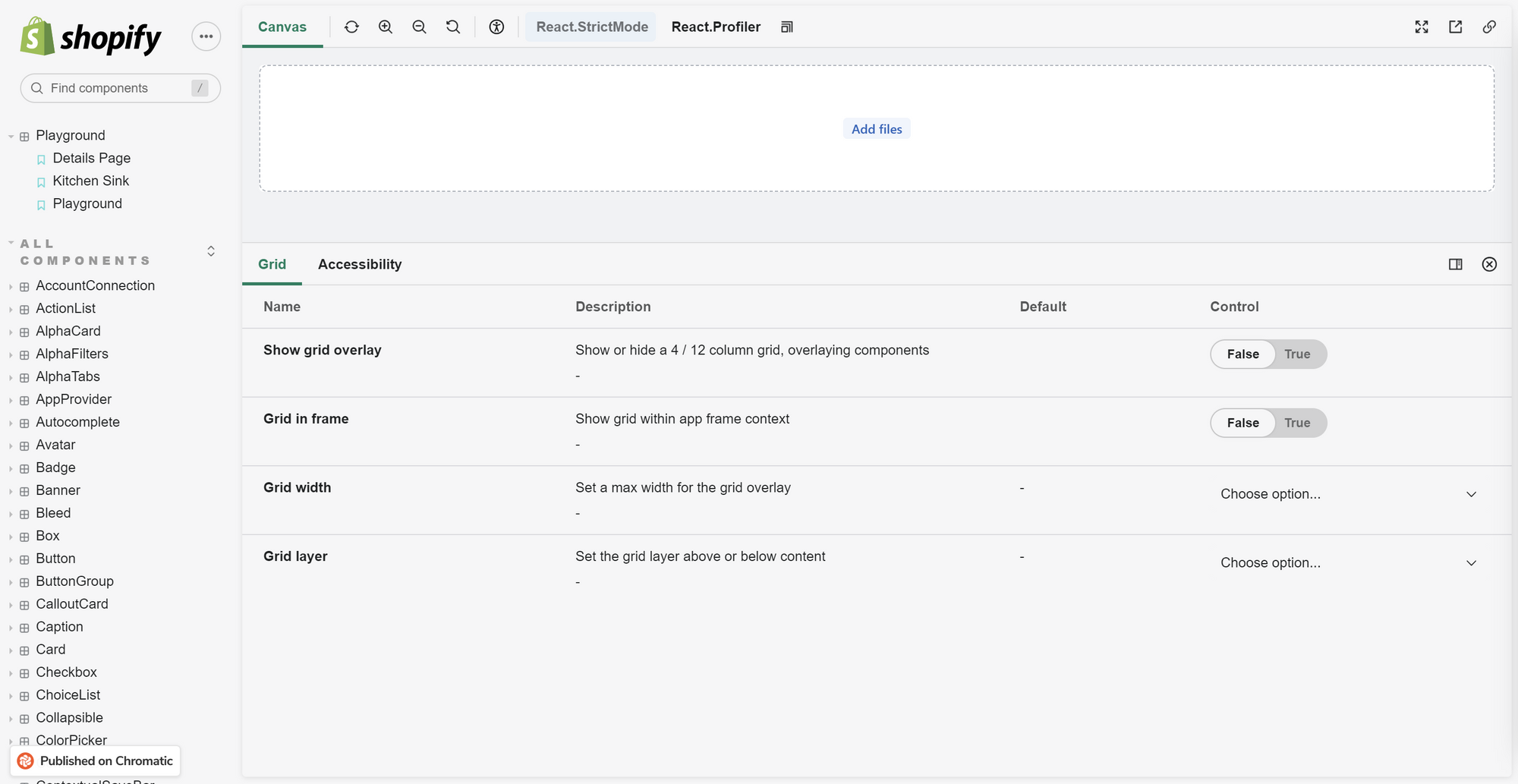Viewport: 1518px width, 784px height.
Task: Change addon panel orientation icon
Action: coord(1456,264)
